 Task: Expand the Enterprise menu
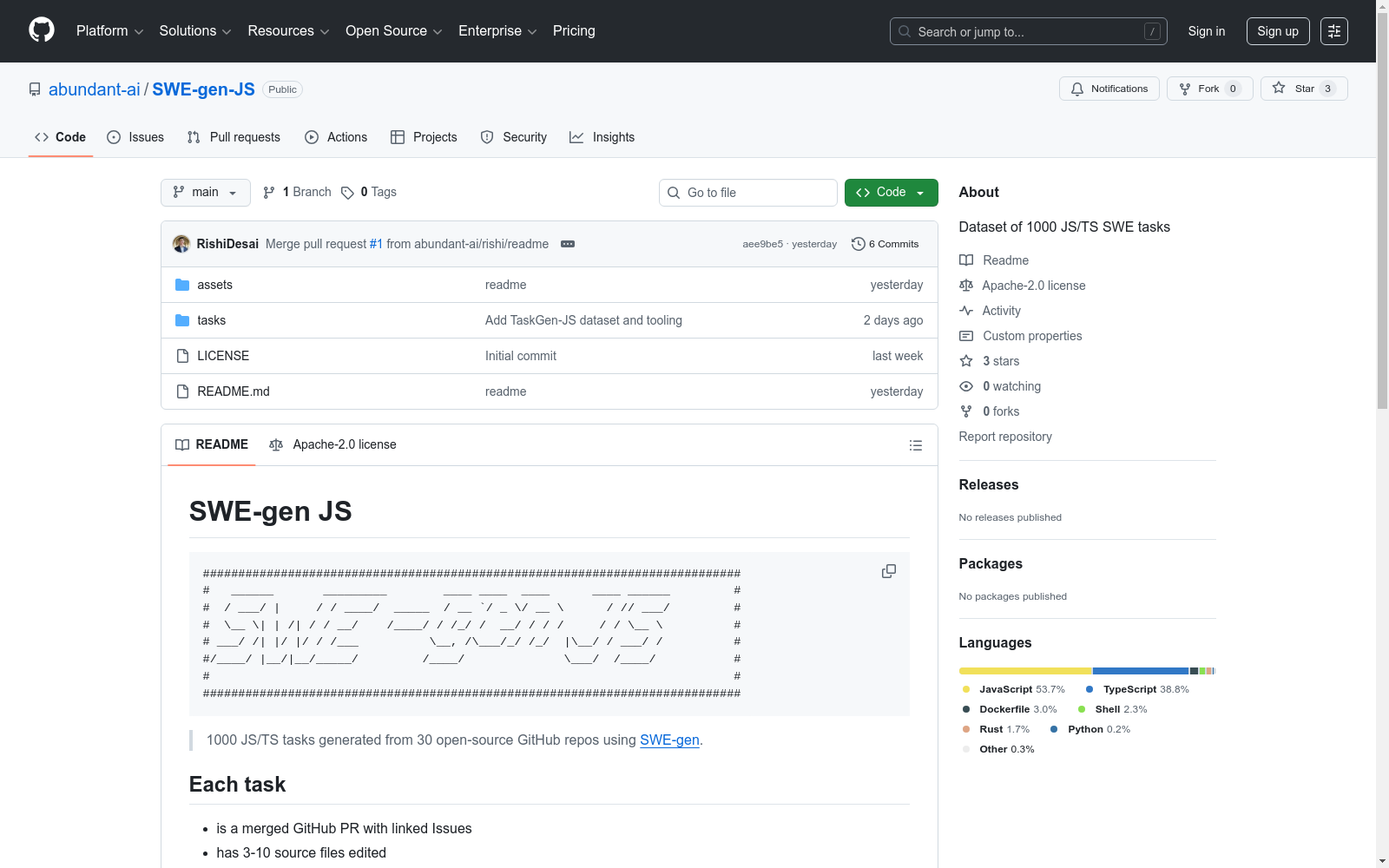point(497,31)
